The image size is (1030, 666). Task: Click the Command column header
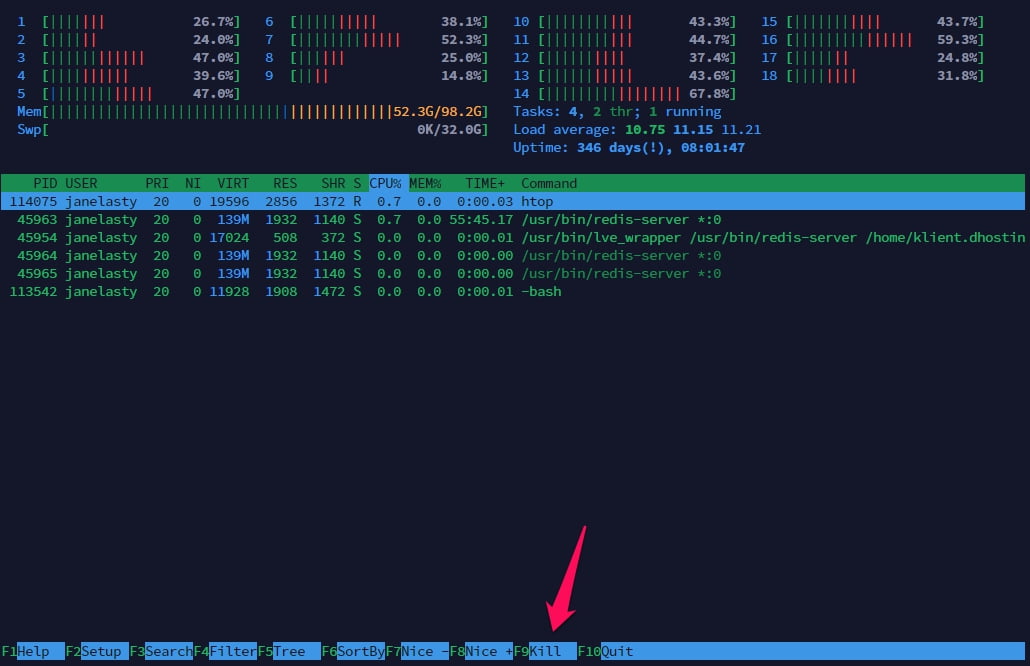click(549, 183)
